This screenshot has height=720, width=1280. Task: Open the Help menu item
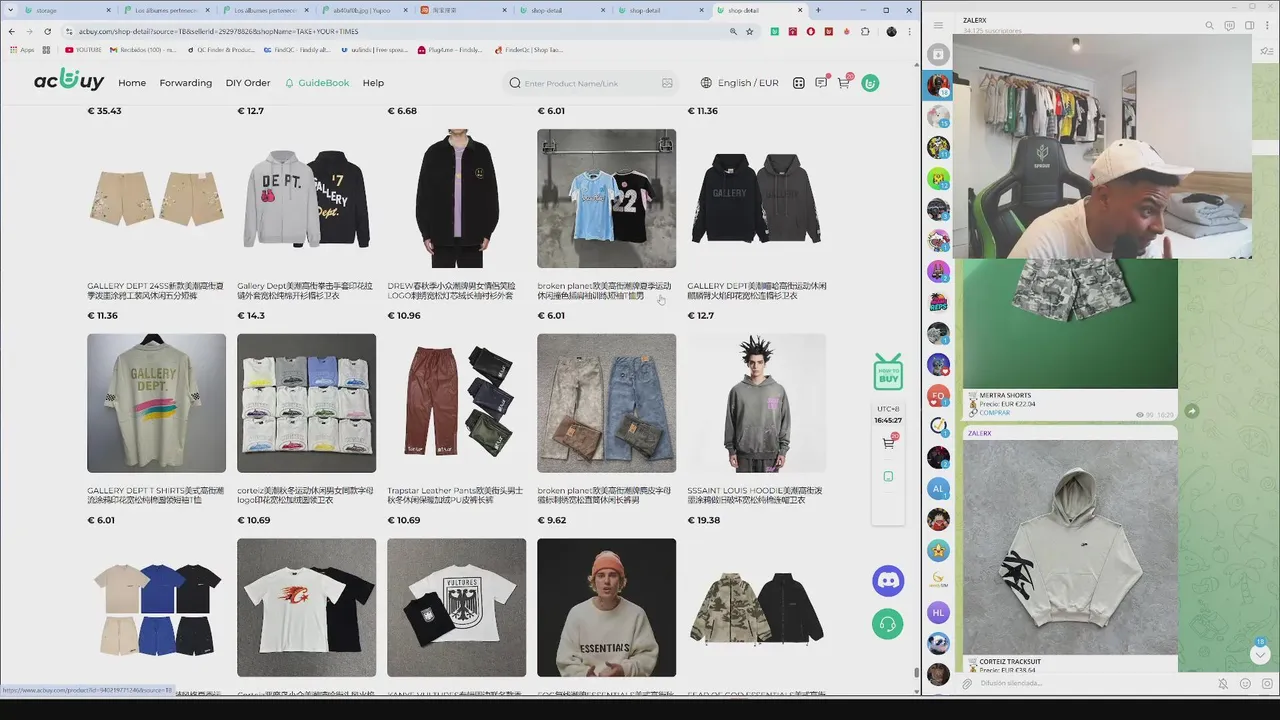tap(373, 83)
